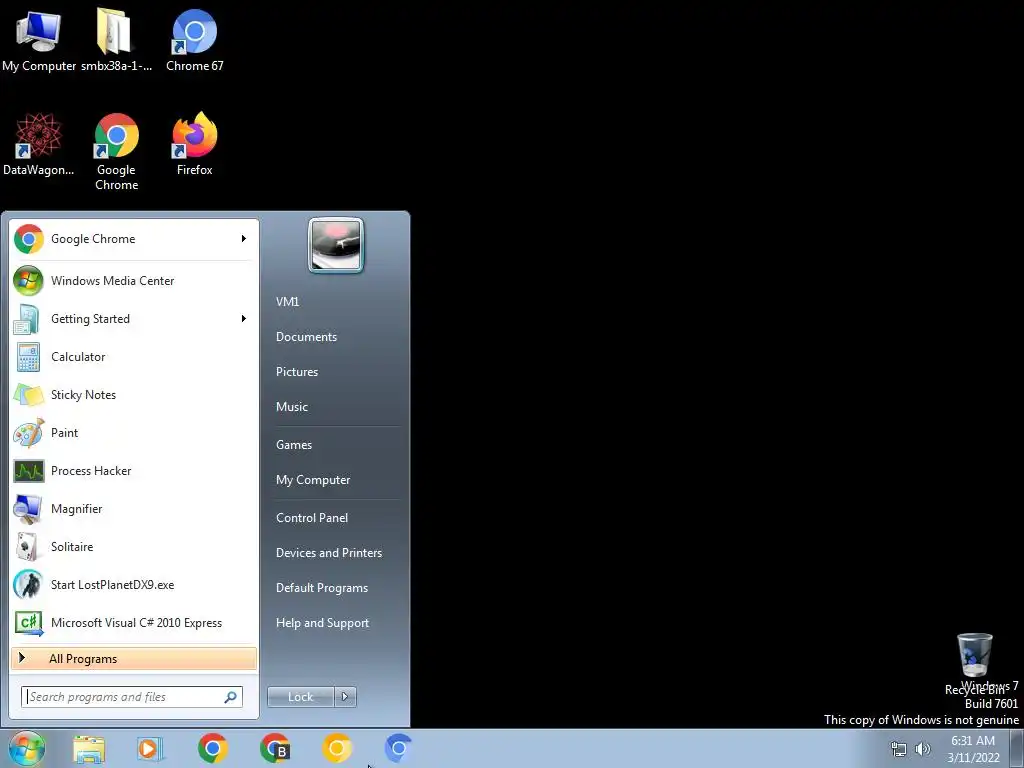Open Pictures library

(297, 372)
